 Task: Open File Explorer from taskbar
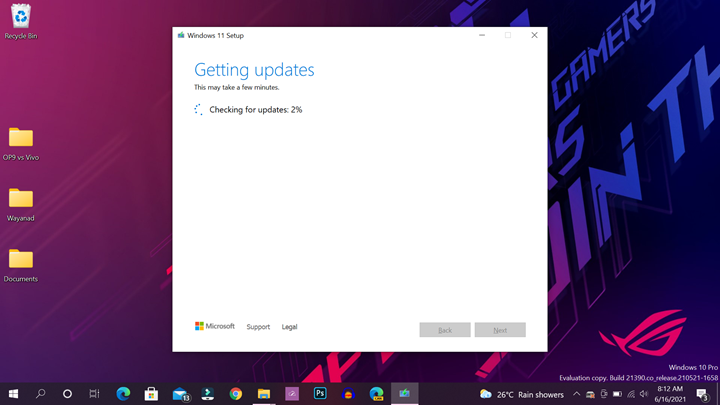(264, 394)
